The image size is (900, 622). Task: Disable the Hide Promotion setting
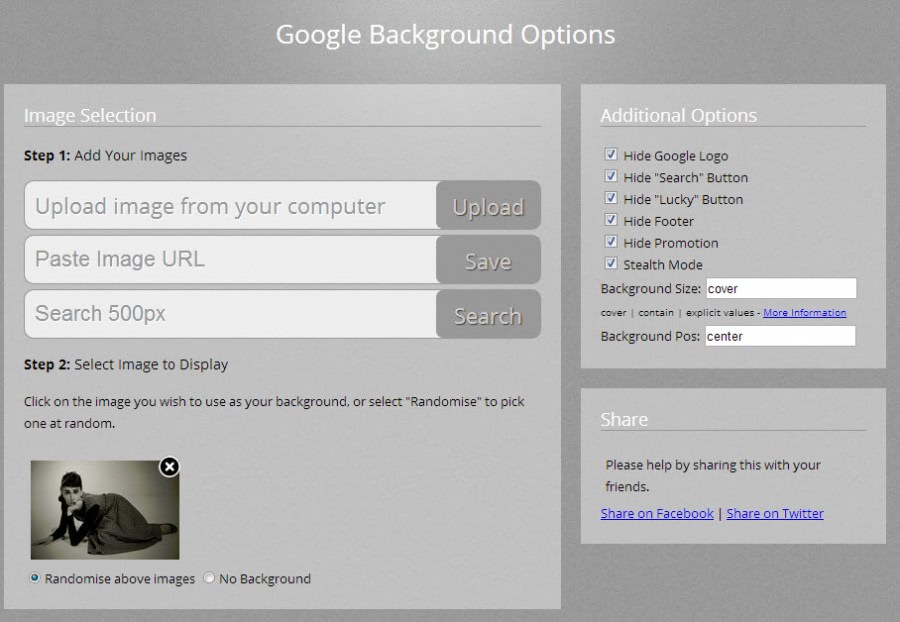click(610, 241)
